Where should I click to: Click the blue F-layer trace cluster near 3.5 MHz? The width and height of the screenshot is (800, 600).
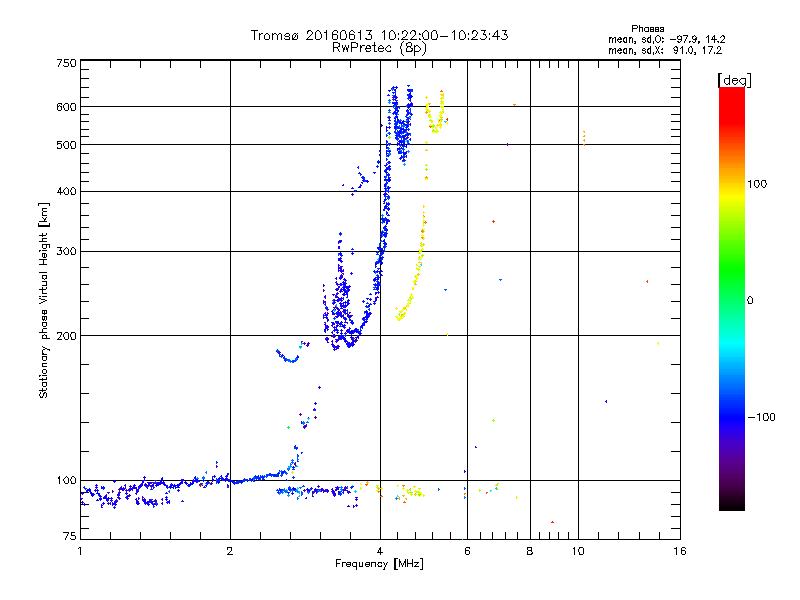click(342, 306)
